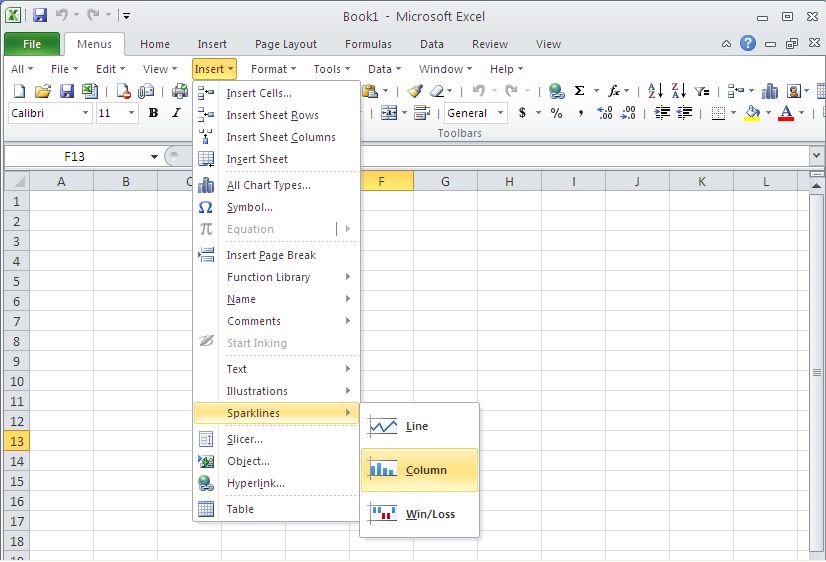Click the Sort Z to A icon
The width and height of the screenshot is (826, 562).
(679, 91)
